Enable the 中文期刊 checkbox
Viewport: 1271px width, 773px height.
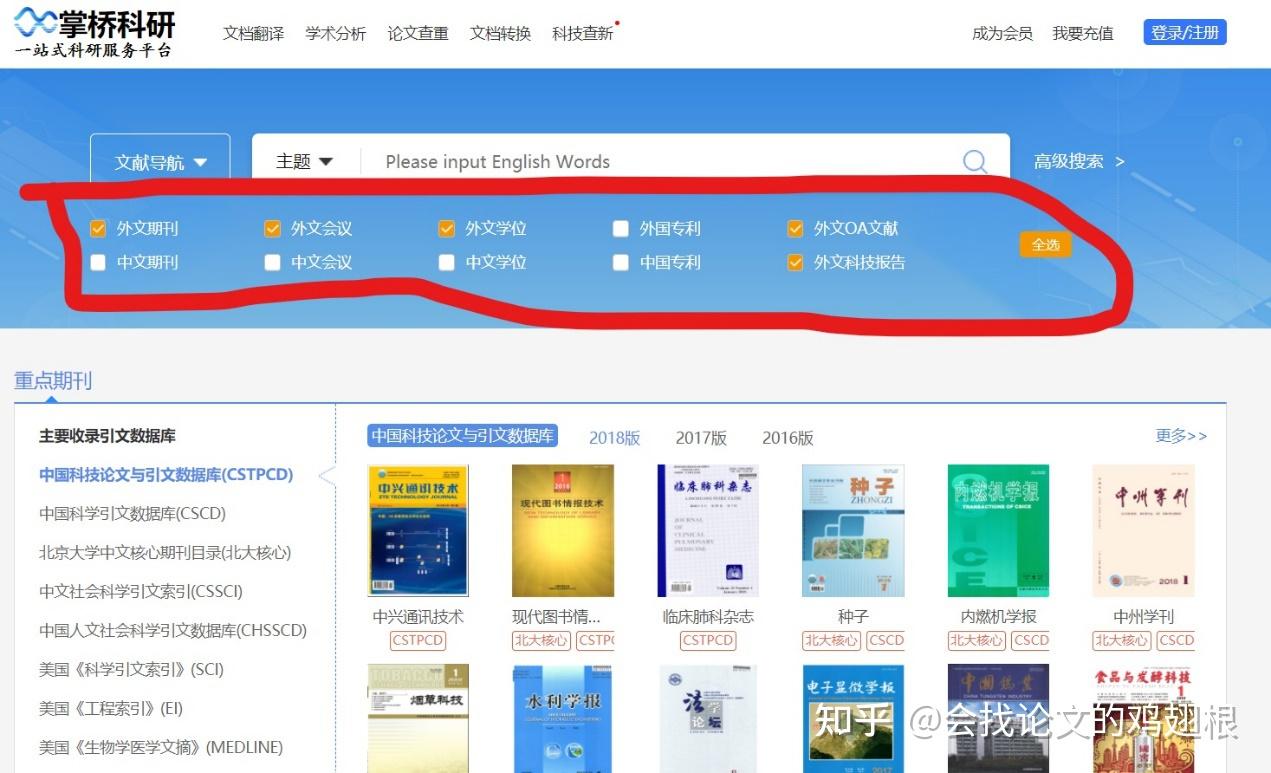coord(97,262)
